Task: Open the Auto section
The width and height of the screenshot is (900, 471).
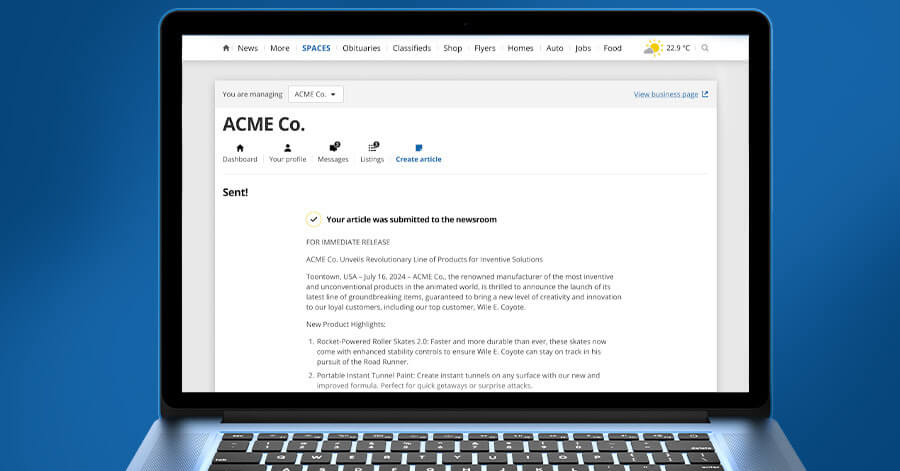Action: click(x=554, y=48)
